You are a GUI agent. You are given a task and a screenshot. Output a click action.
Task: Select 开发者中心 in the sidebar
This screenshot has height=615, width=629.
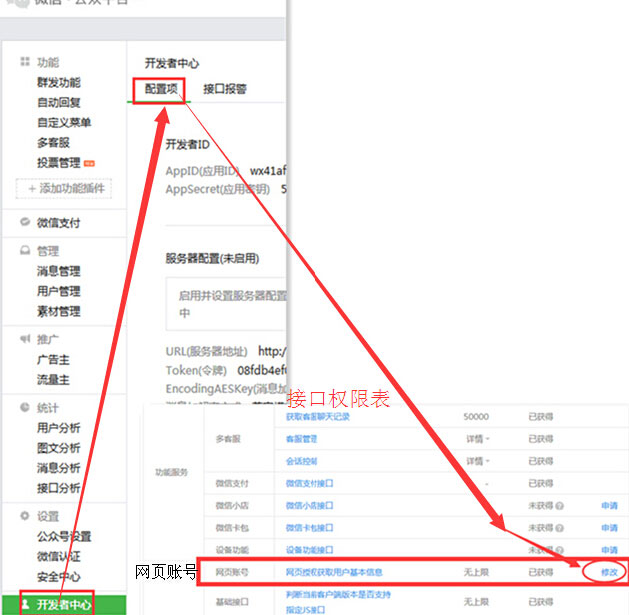point(64,604)
